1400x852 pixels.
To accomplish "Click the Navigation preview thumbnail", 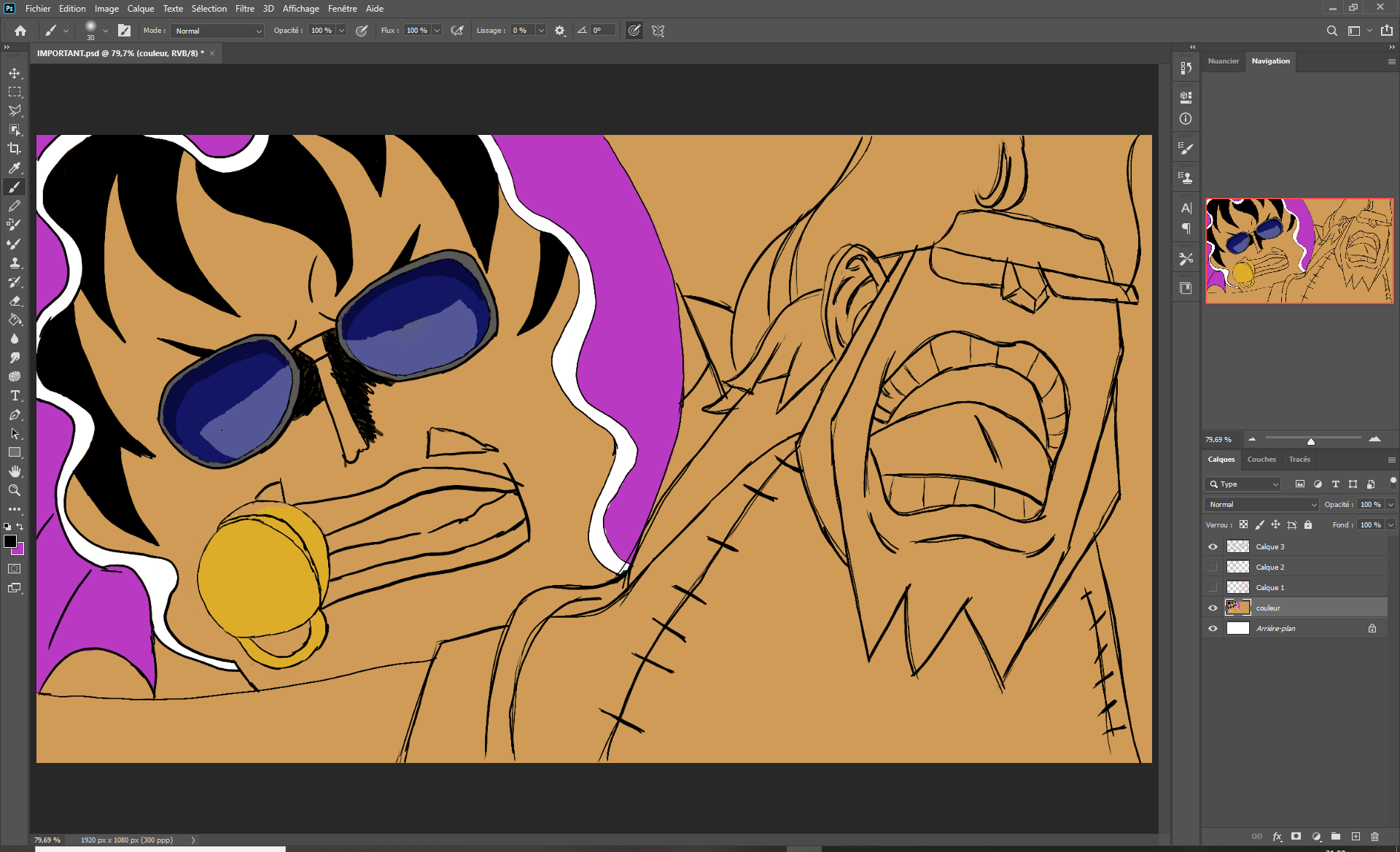I will (x=1299, y=251).
